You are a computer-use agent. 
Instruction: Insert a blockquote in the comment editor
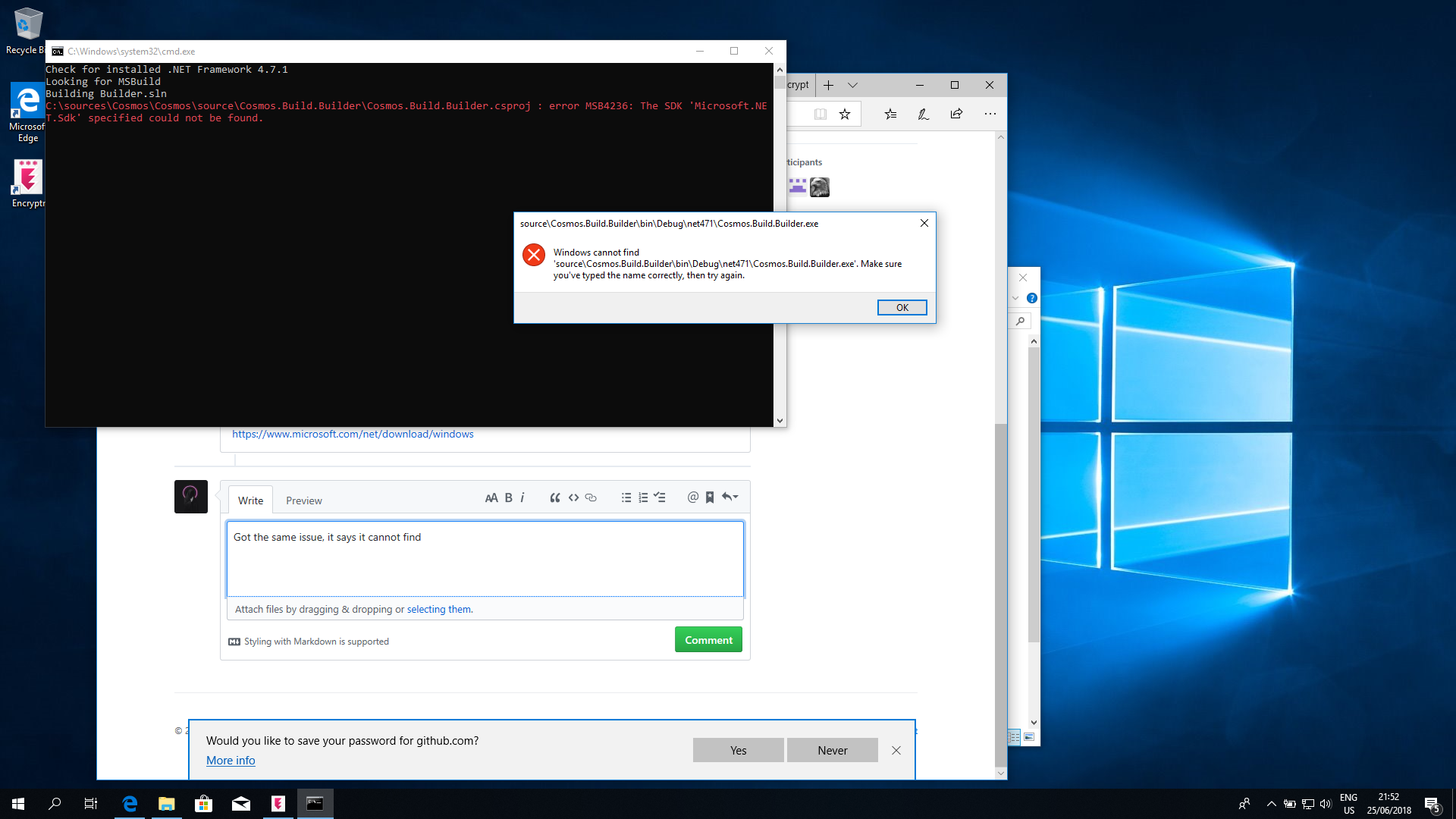point(555,497)
